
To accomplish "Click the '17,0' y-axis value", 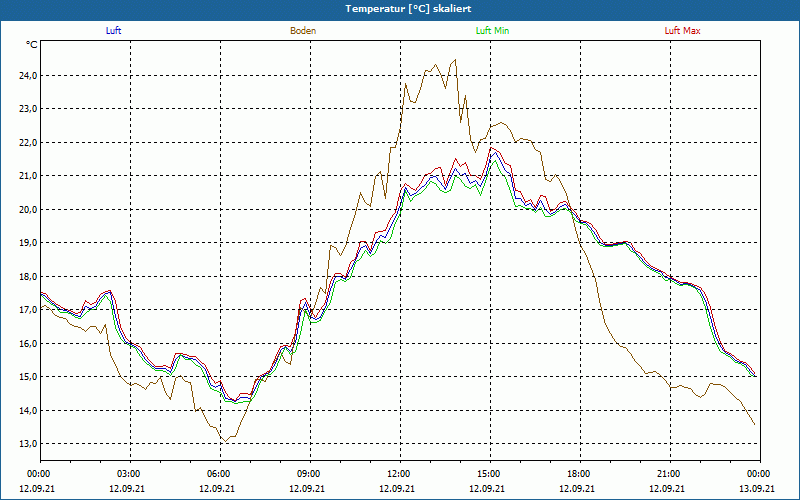I will tap(29, 310).
